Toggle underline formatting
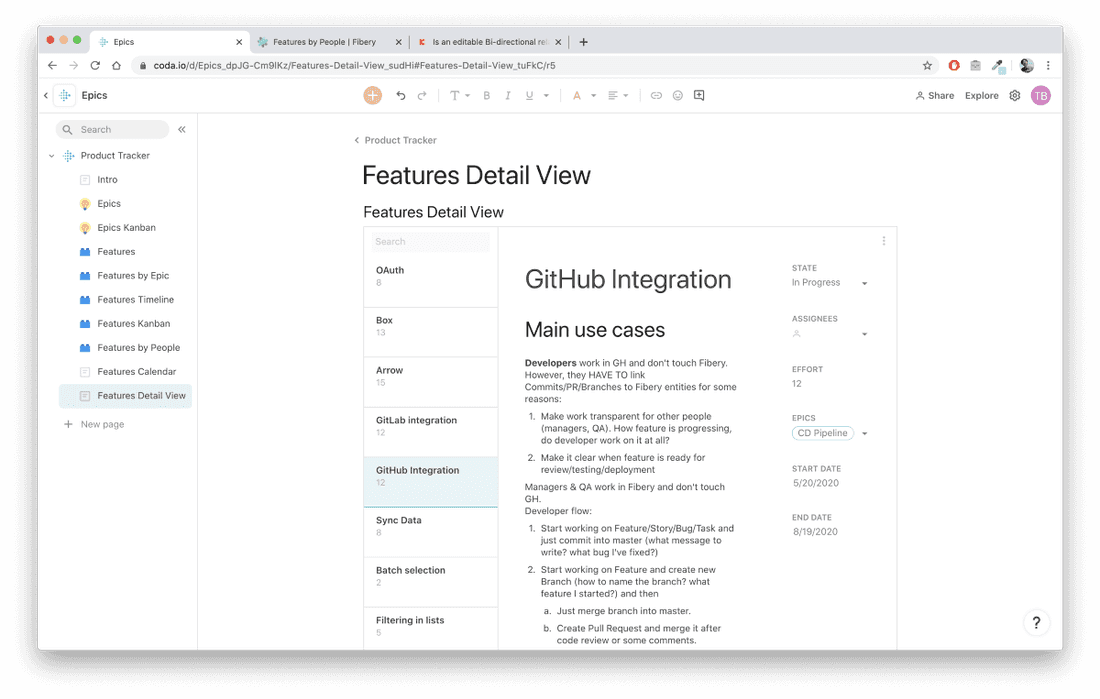Viewport: 1100px width, 699px height. pos(529,96)
